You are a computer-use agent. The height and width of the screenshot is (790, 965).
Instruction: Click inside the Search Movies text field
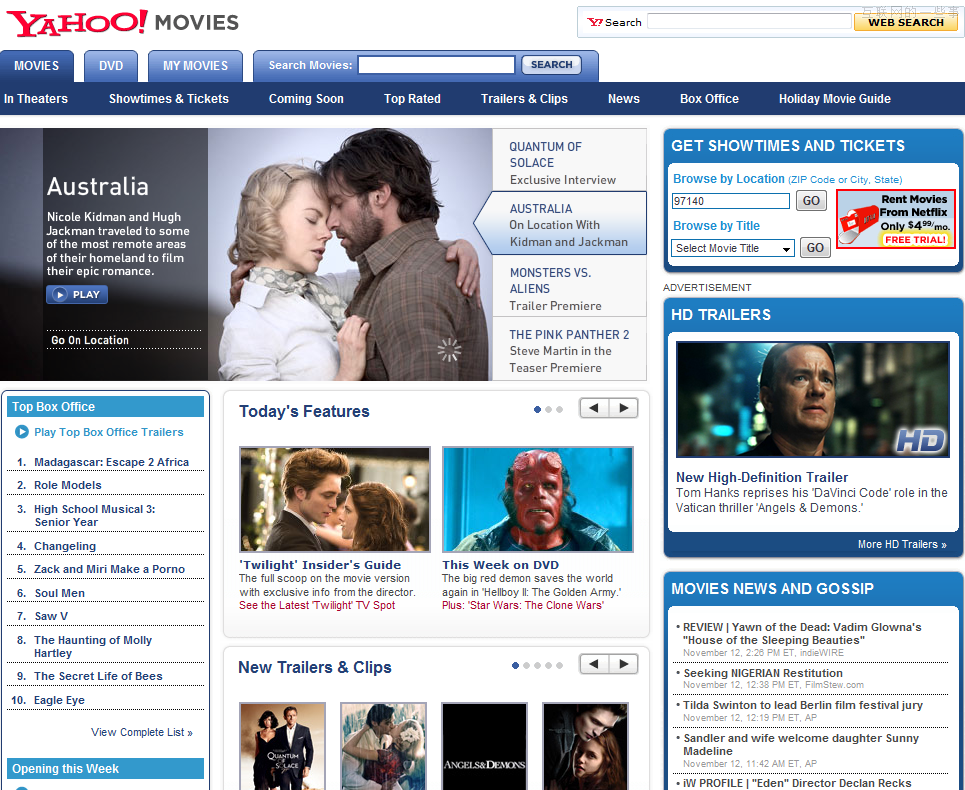coord(436,65)
